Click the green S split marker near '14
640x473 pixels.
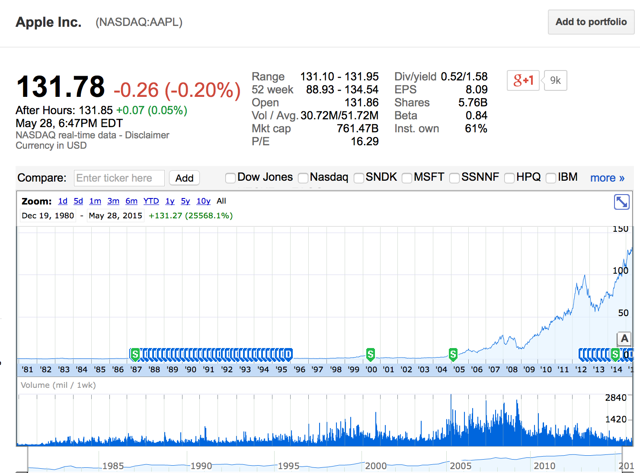click(615, 354)
